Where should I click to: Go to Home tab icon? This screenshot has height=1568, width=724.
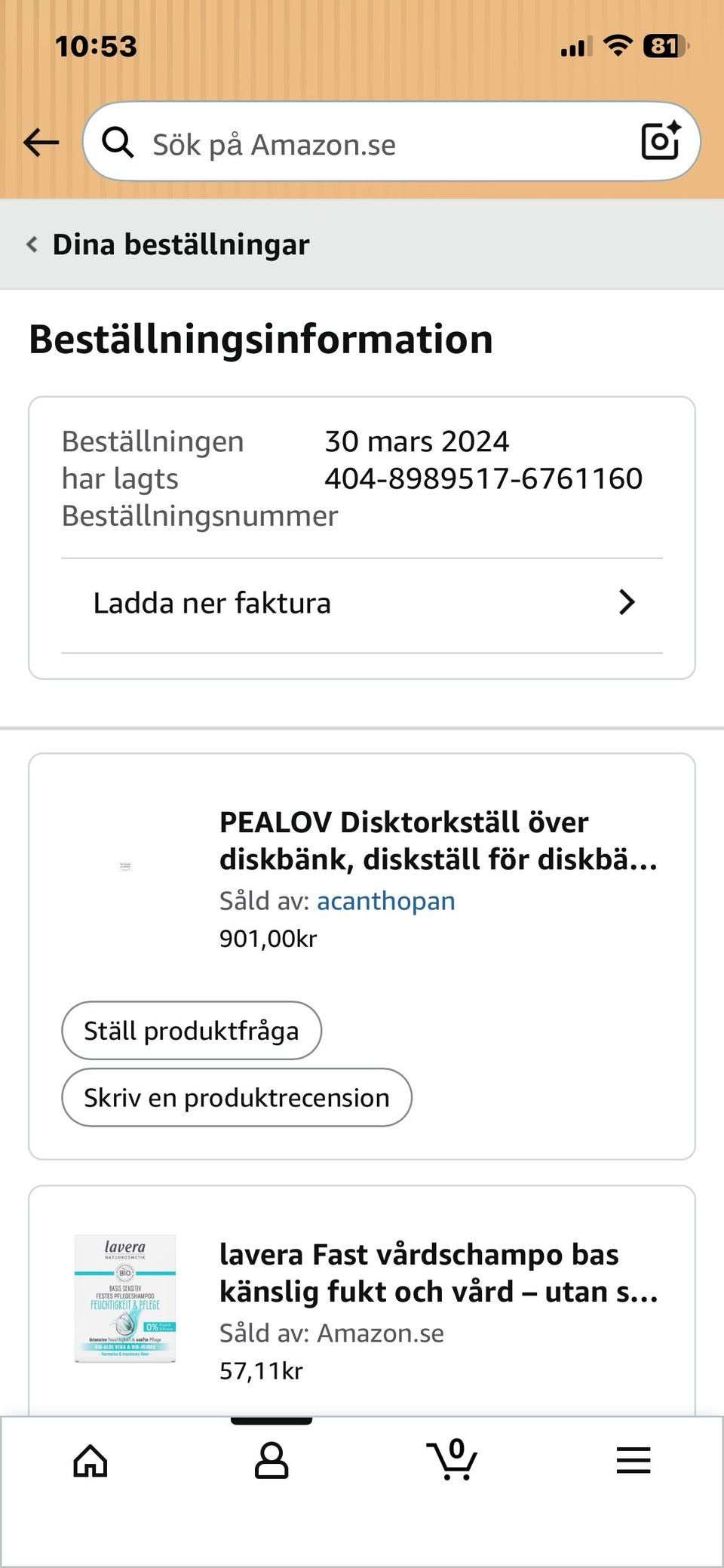[x=90, y=1461]
